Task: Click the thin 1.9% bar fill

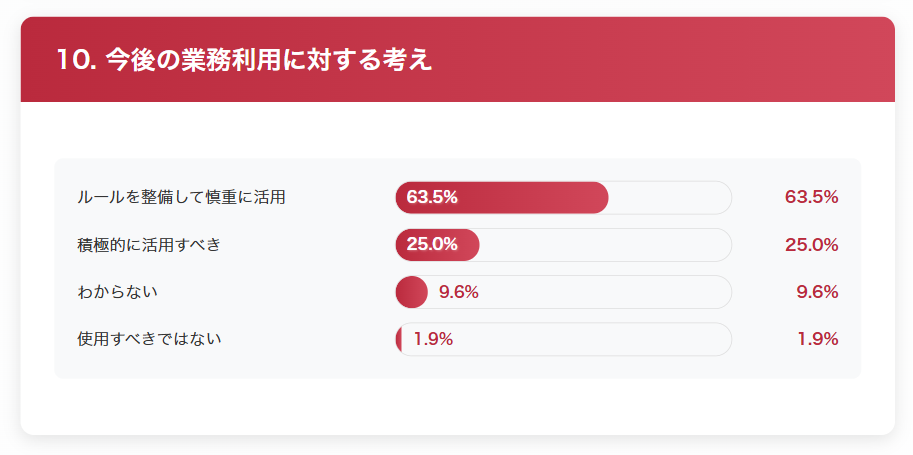Action: click(399, 339)
